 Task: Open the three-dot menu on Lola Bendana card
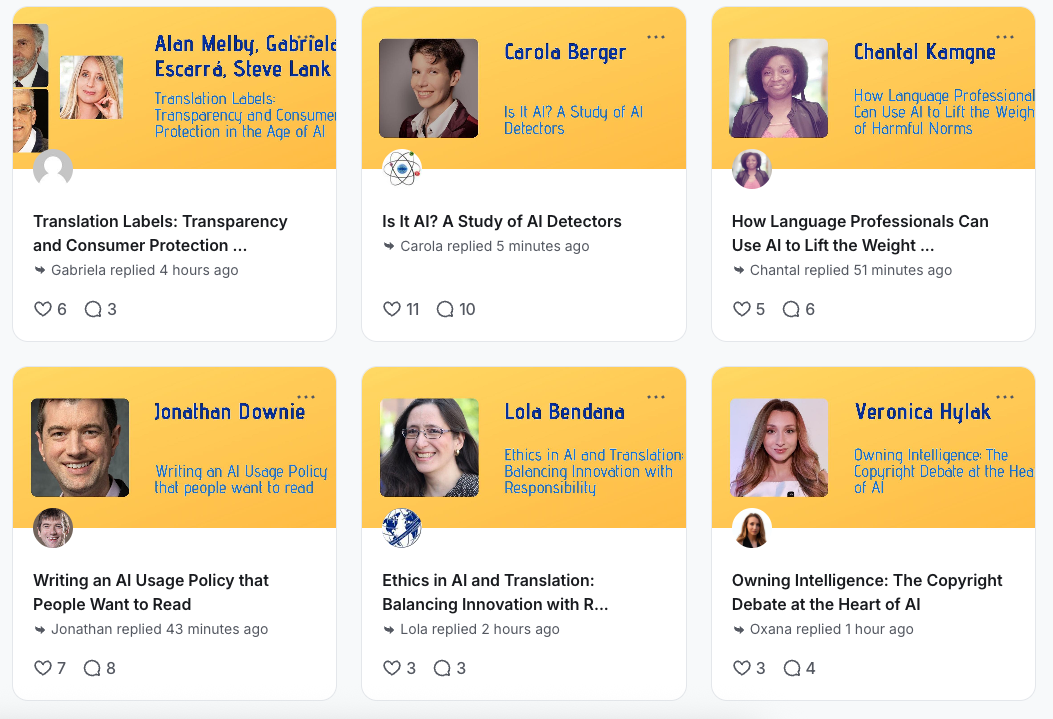point(656,397)
